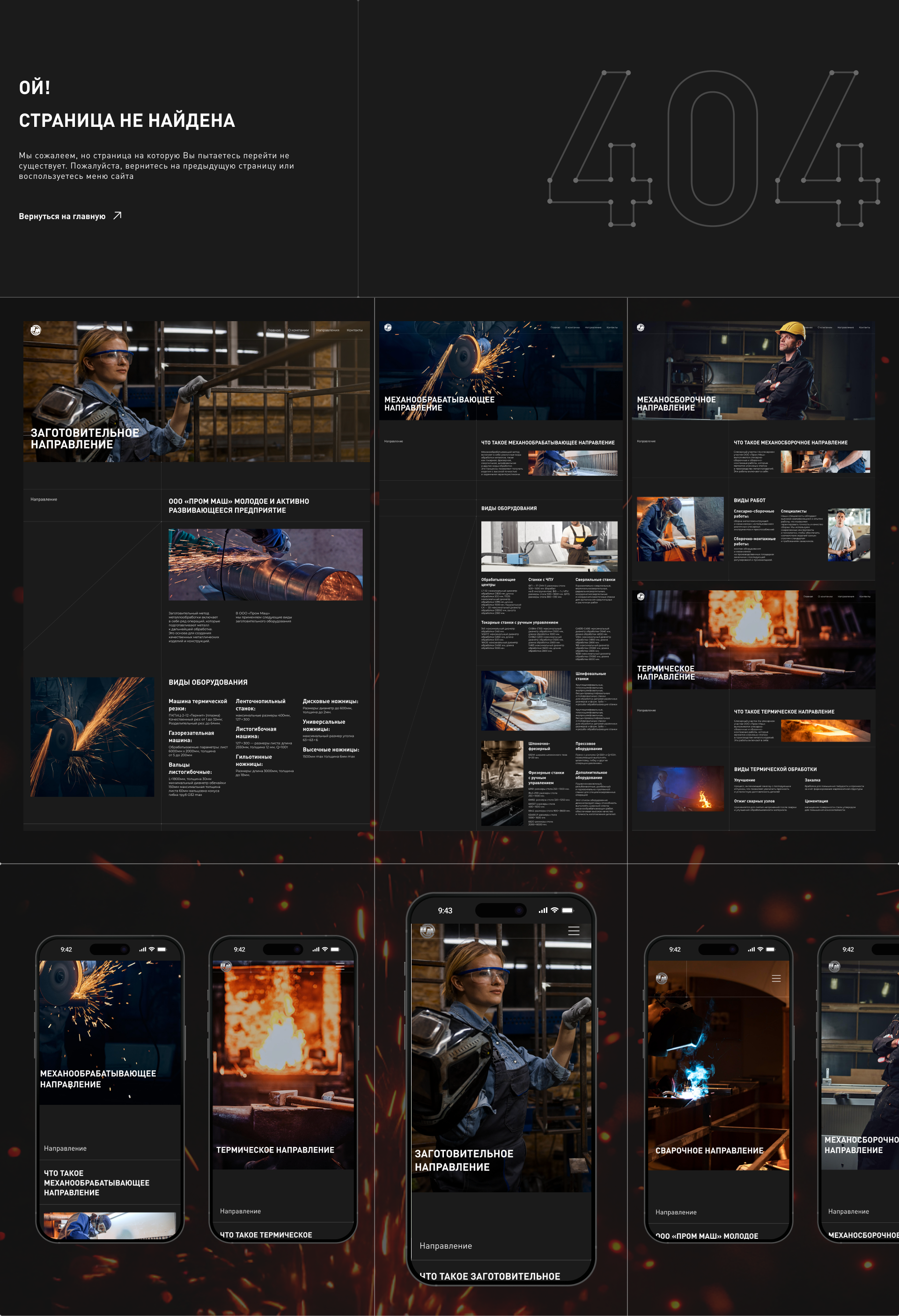Click the angle grinder sparks photo beside Виды оборудования
The height and width of the screenshot is (1316, 899).
coord(92,737)
